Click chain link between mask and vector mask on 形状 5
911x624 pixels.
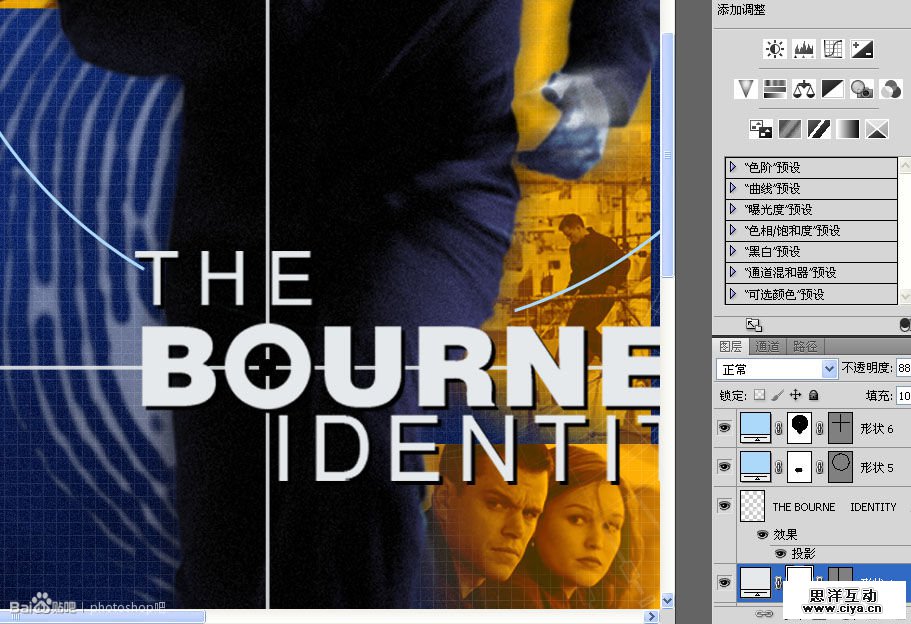(819, 467)
